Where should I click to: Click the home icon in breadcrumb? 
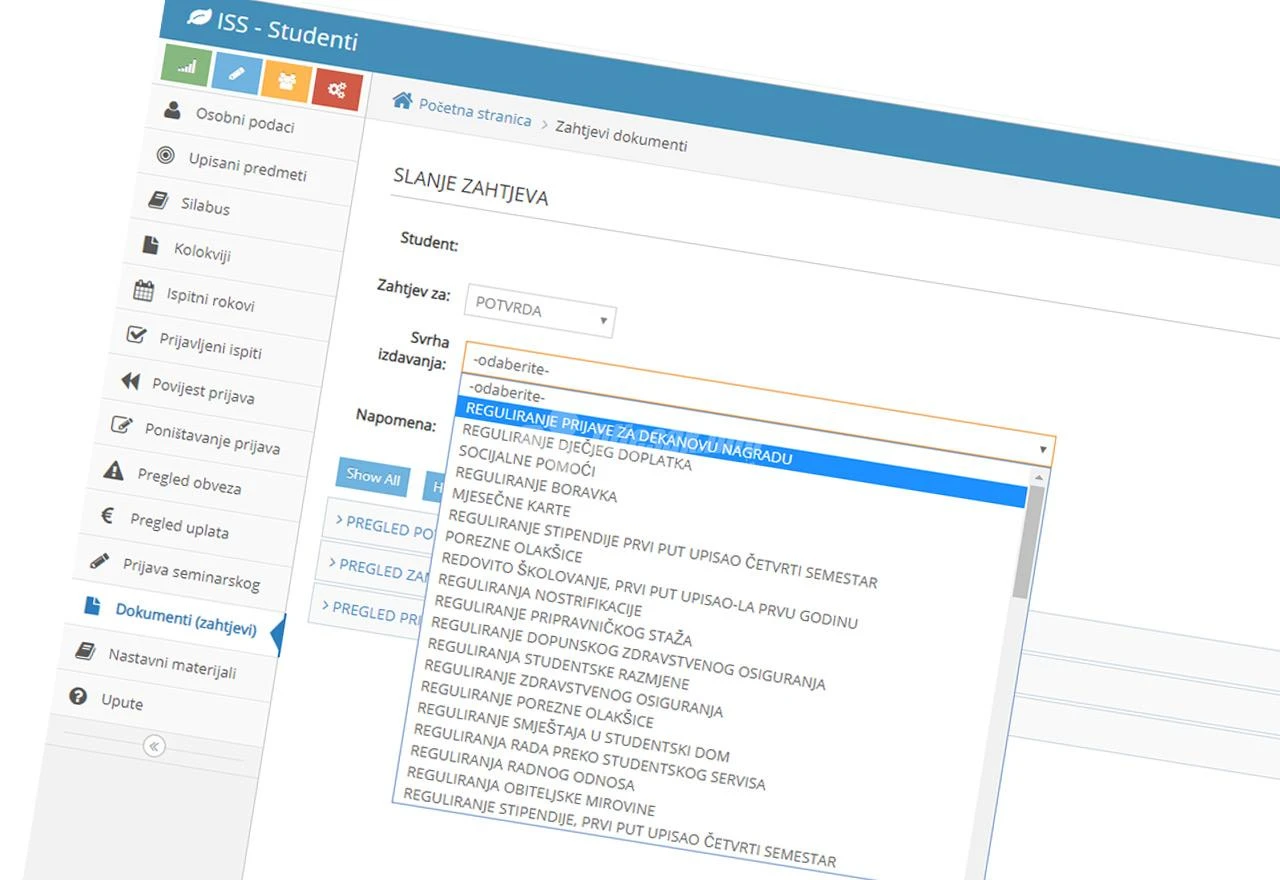tap(402, 100)
